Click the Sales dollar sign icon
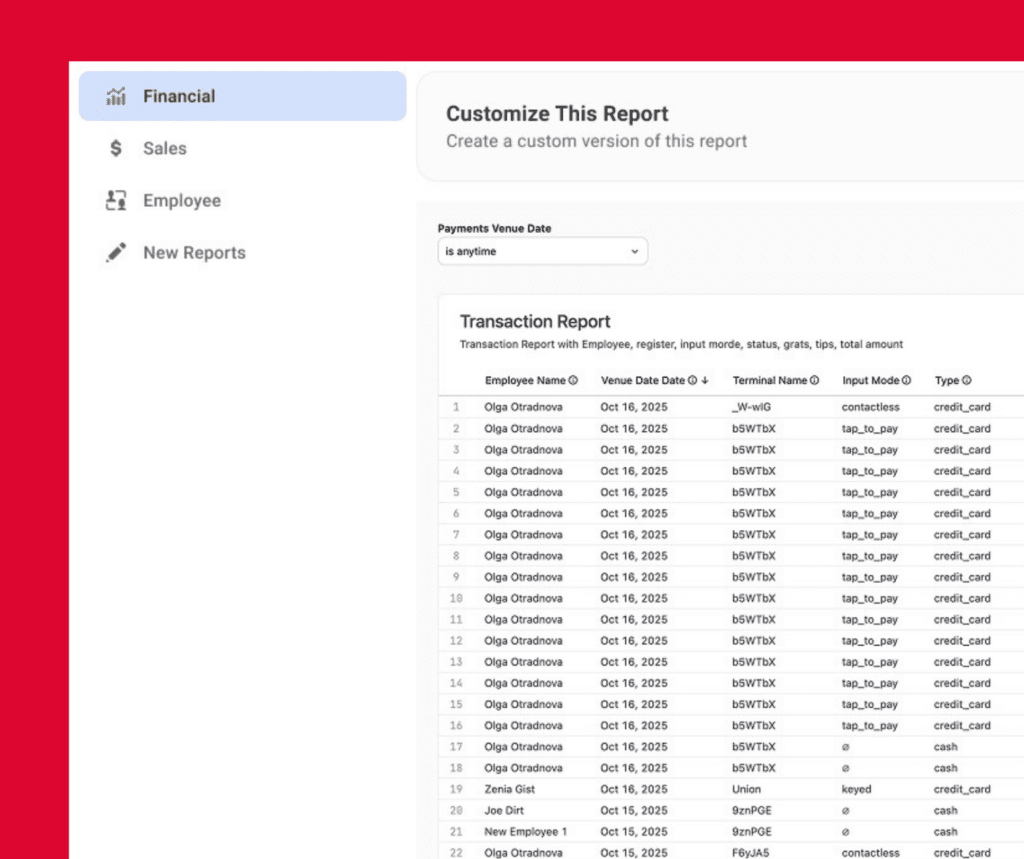Screen dimensions: 1024x859 click(x=116, y=149)
